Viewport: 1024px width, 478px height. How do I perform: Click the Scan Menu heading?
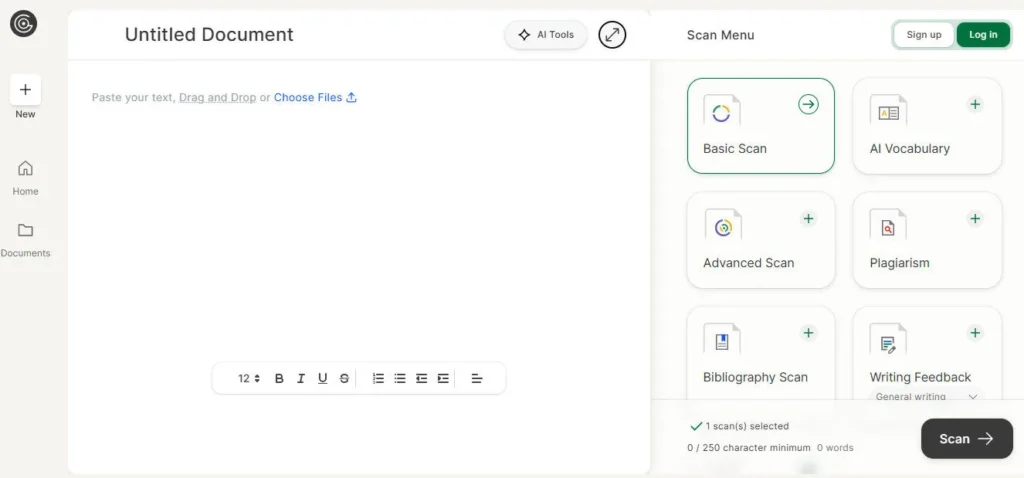click(720, 35)
